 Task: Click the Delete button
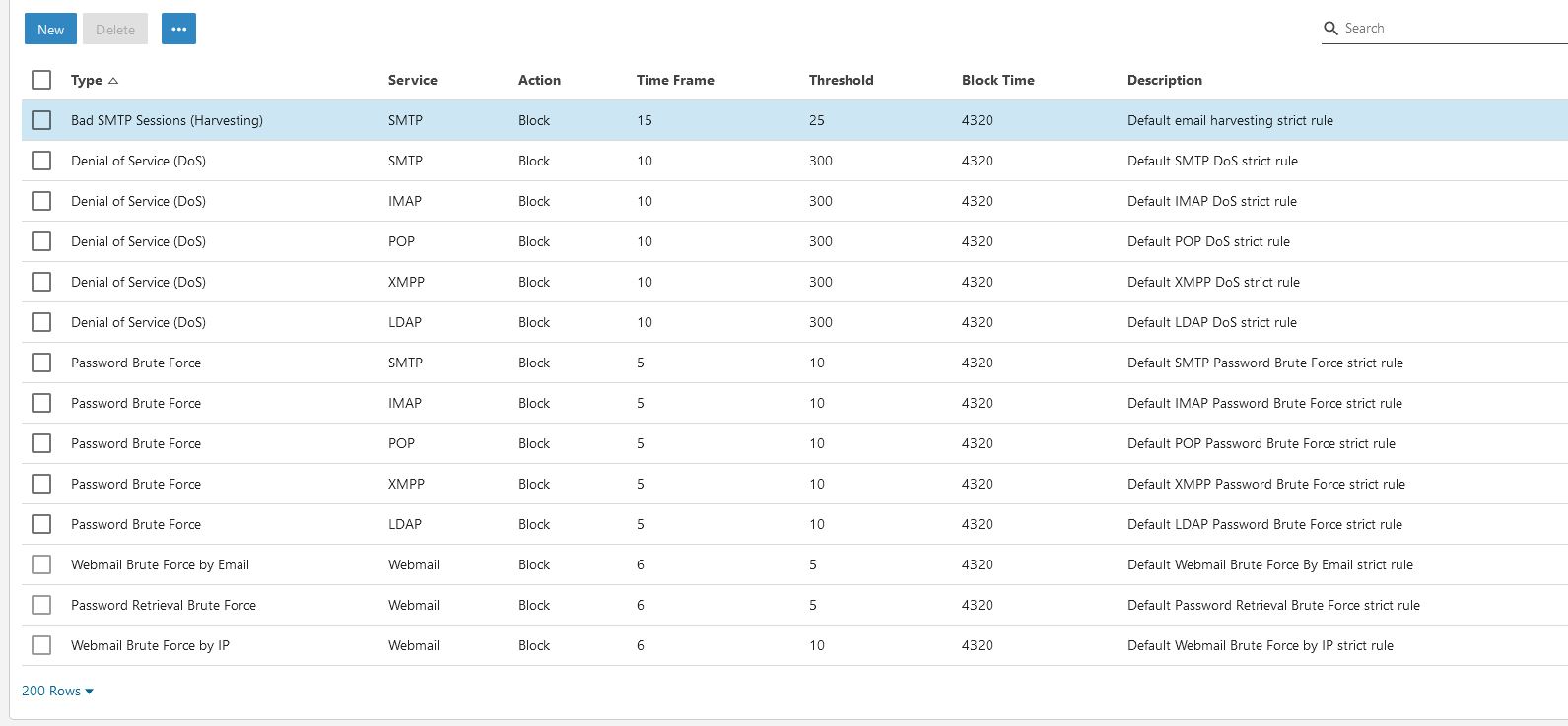(115, 30)
